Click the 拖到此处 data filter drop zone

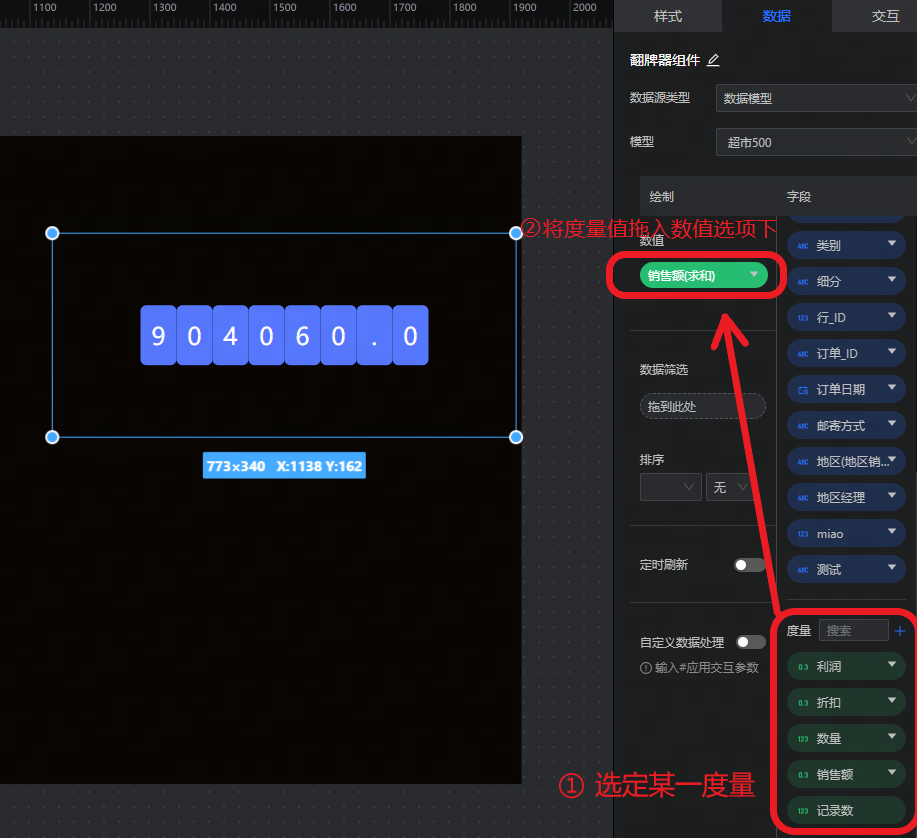click(x=702, y=407)
